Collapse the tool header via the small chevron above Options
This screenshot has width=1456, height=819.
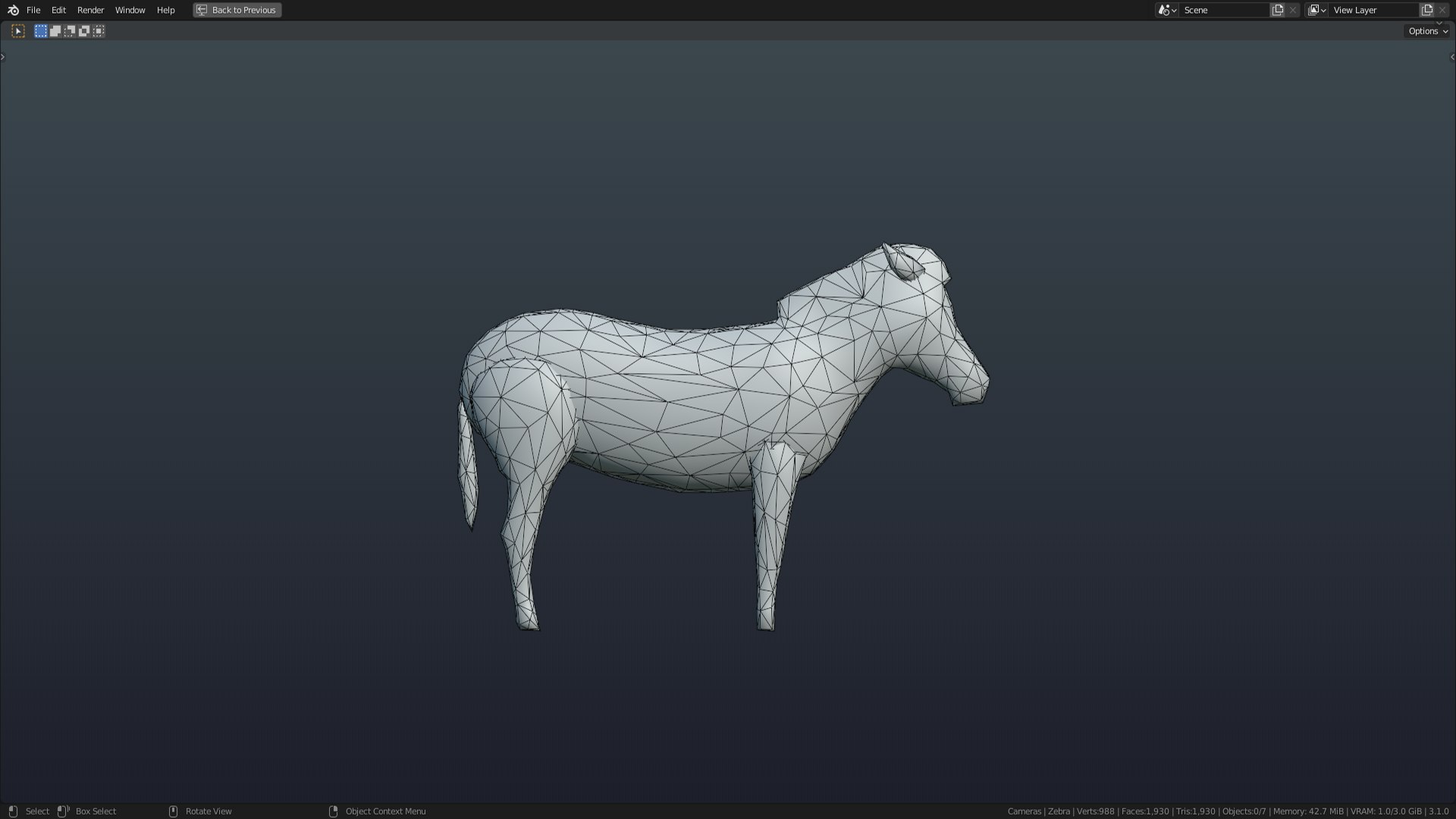coord(1439,23)
